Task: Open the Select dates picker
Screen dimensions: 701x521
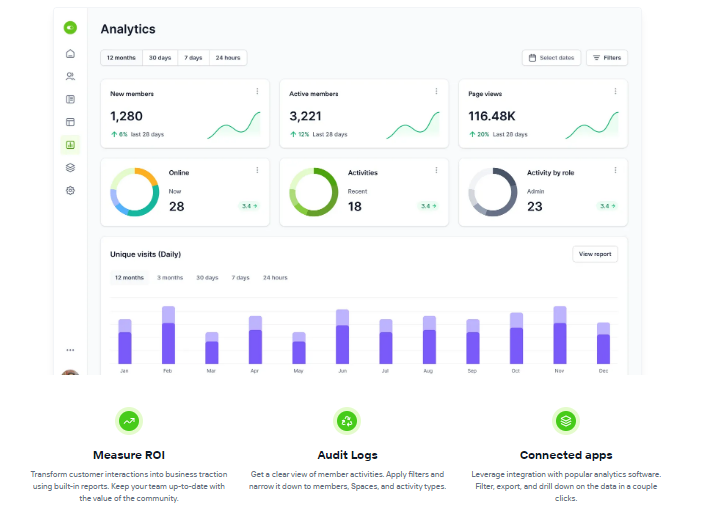Action: tap(551, 58)
